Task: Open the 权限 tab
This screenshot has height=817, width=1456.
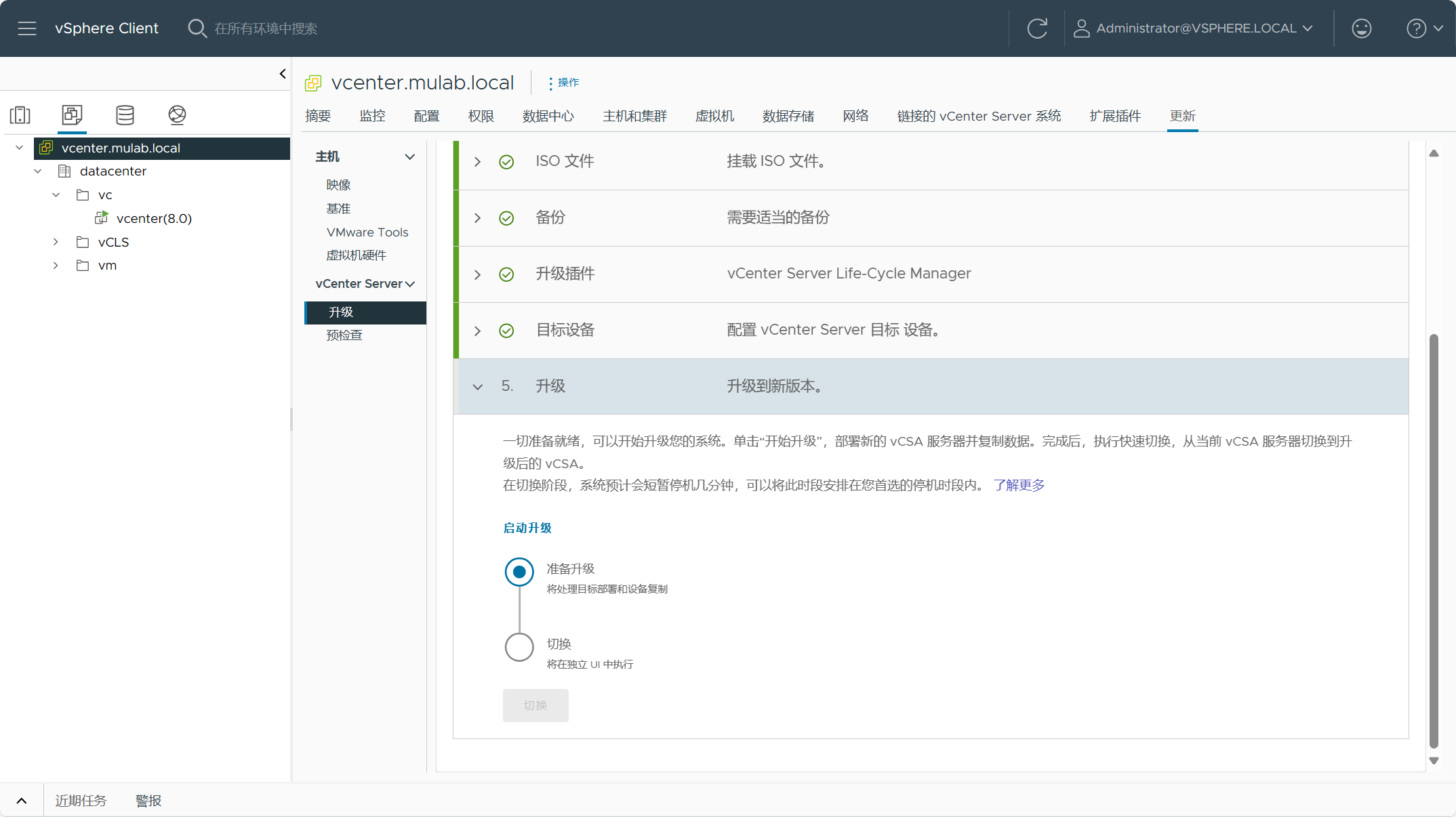Action: [481, 116]
